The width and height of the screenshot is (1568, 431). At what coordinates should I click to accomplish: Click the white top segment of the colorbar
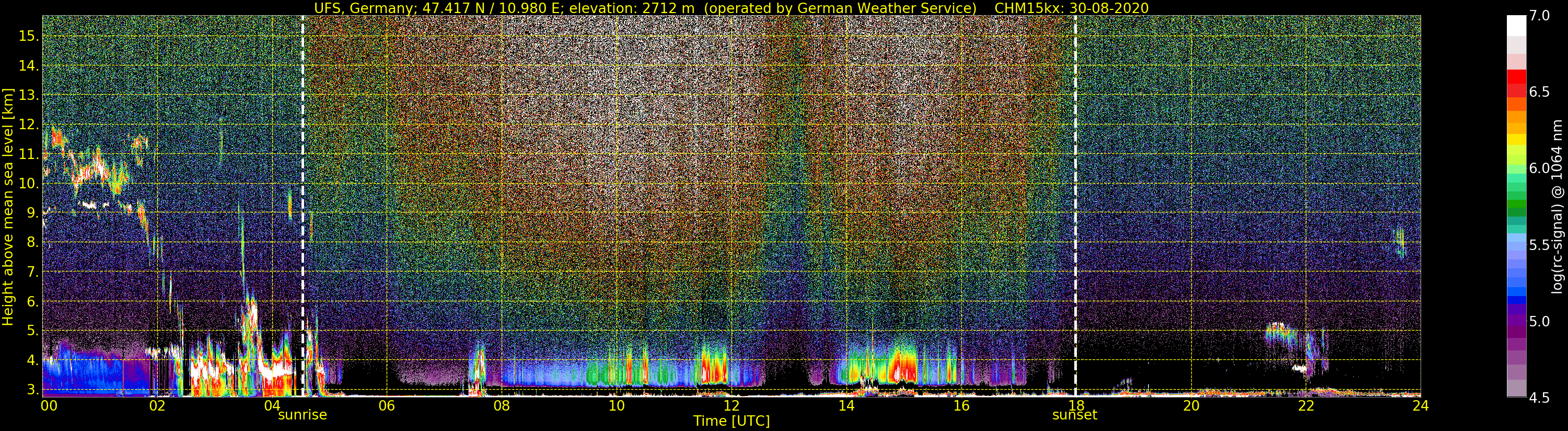pos(1516,26)
